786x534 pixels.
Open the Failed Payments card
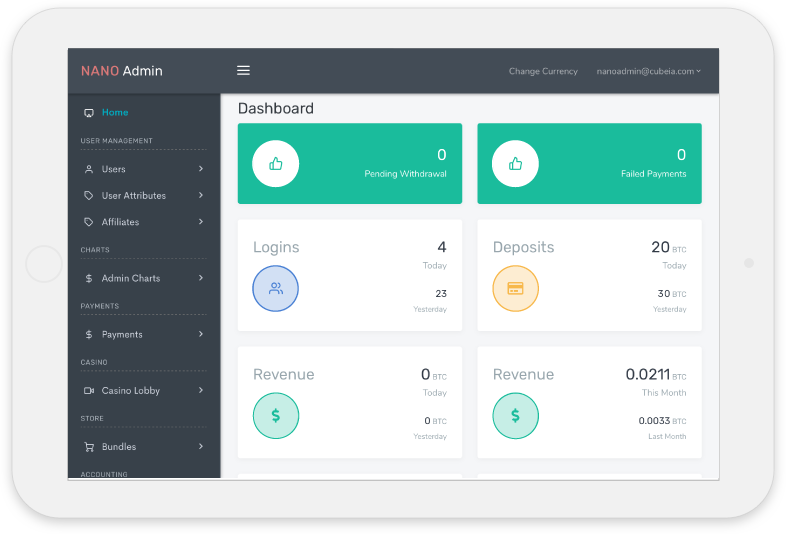pyautogui.click(x=590, y=163)
